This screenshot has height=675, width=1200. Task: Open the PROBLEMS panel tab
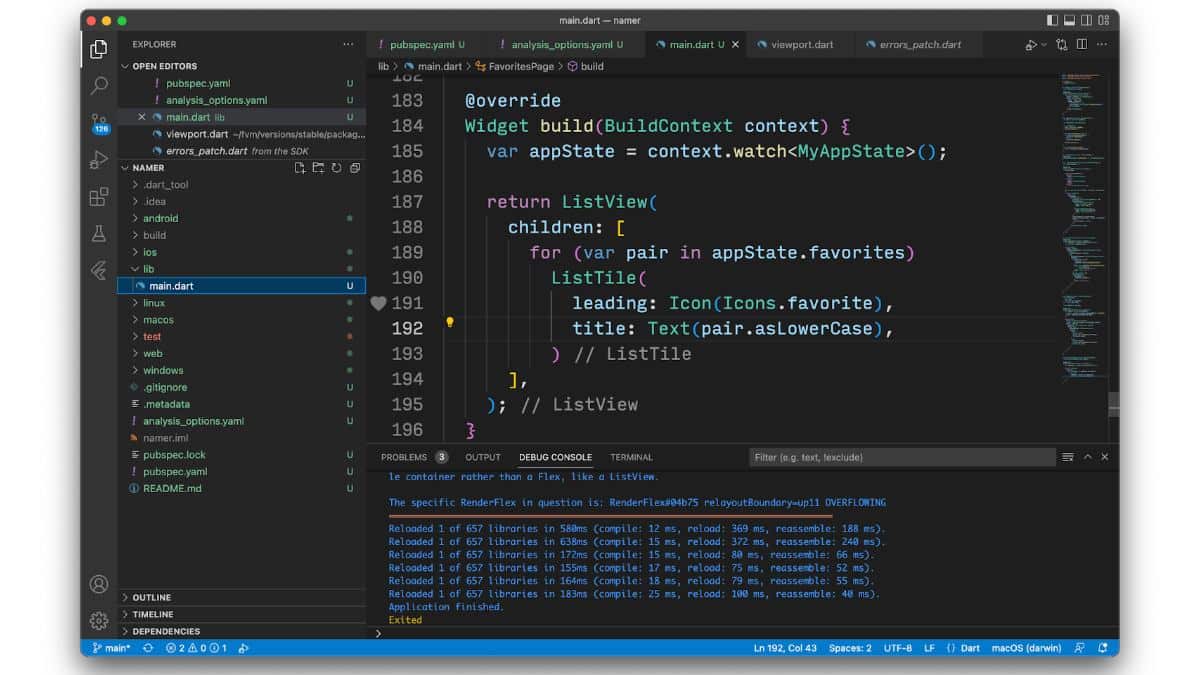click(414, 457)
